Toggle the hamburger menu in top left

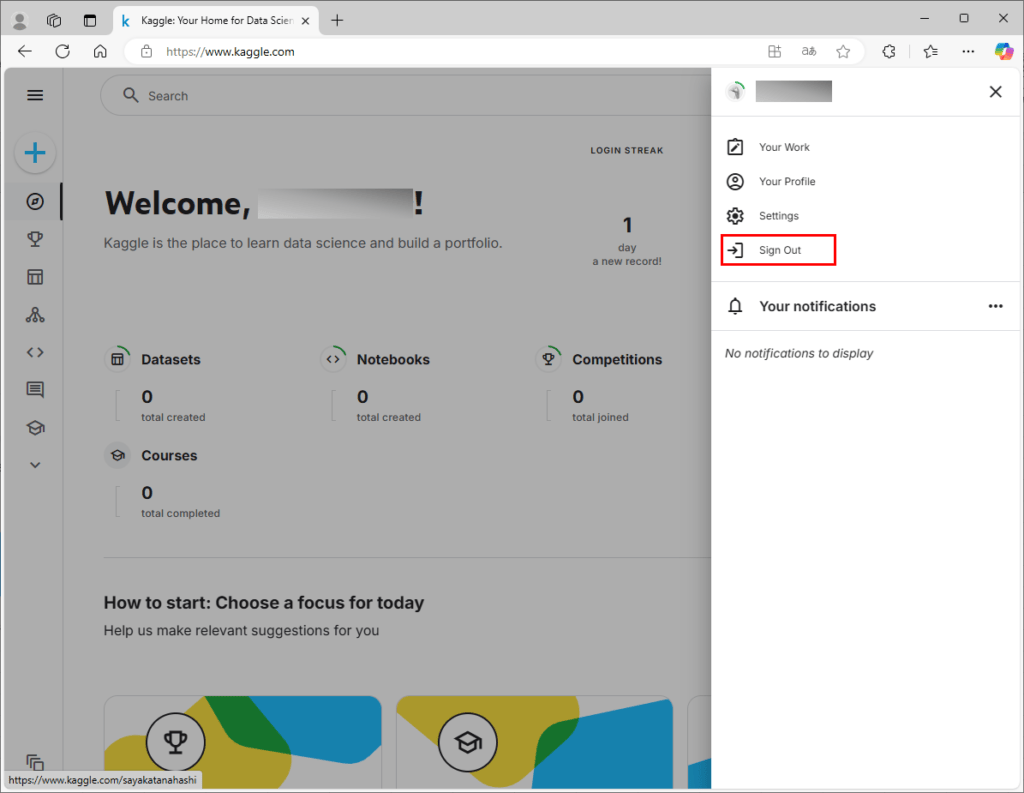[35, 95]
